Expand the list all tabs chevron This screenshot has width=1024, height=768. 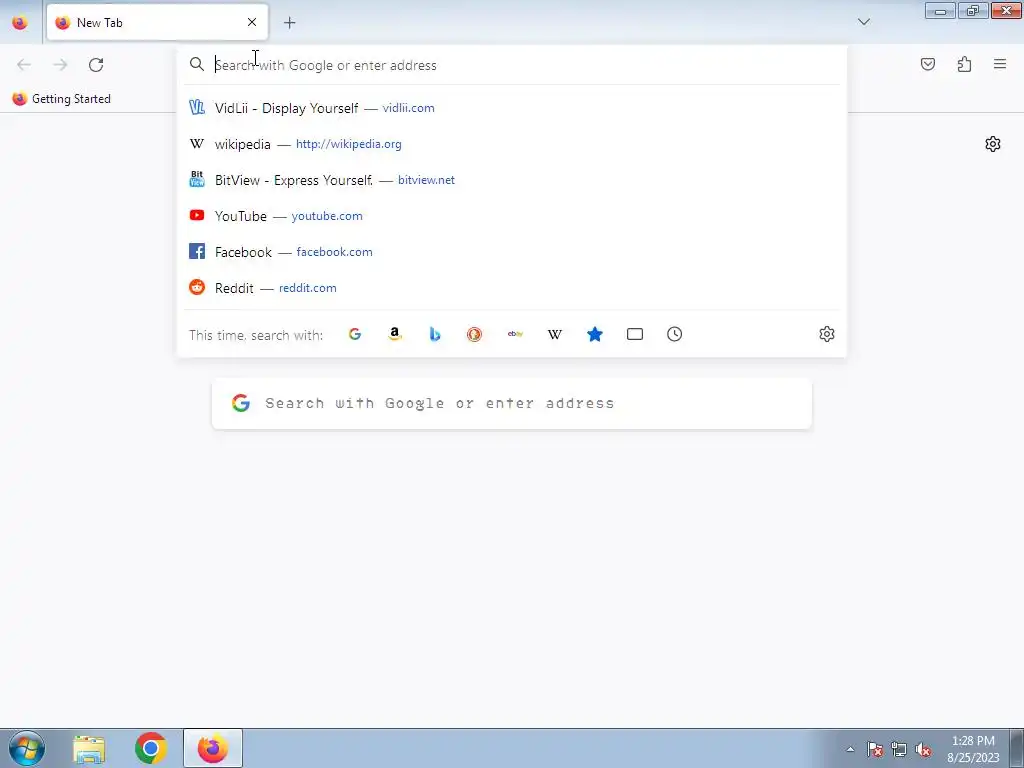click(864, 22)
